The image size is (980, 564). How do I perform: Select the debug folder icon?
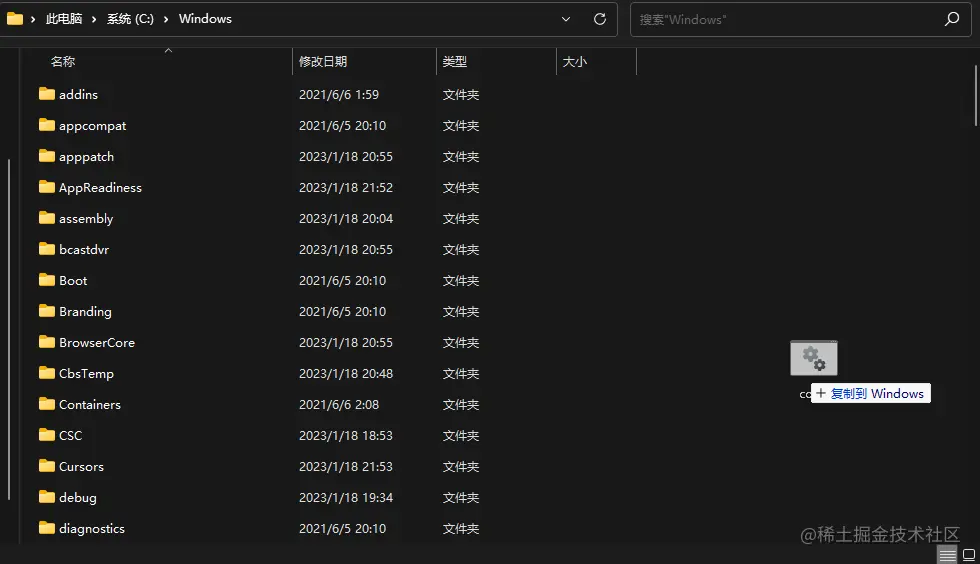pyautogui.click(x=47, y=496)
